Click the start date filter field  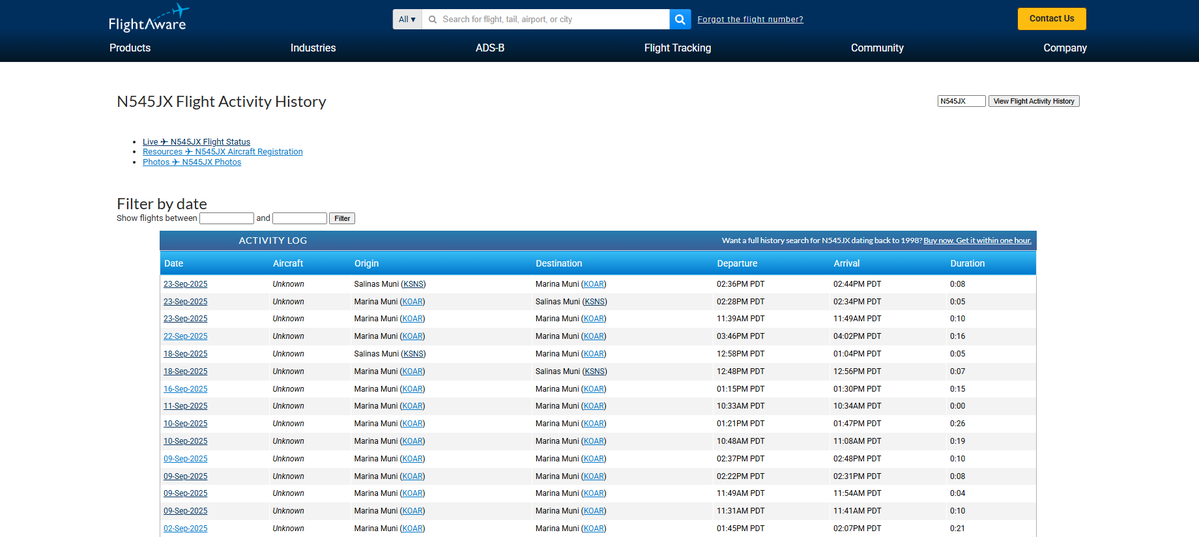click(226, 218)
